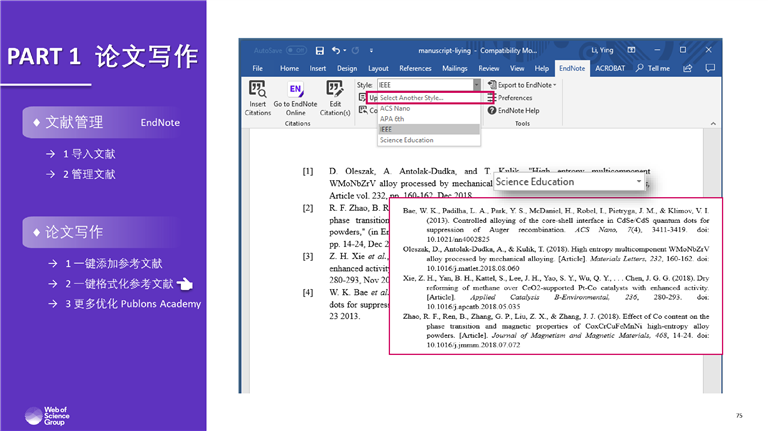Select Science Education in style list
The height and width of the screenshot is (431, 768).
(429, 140)
